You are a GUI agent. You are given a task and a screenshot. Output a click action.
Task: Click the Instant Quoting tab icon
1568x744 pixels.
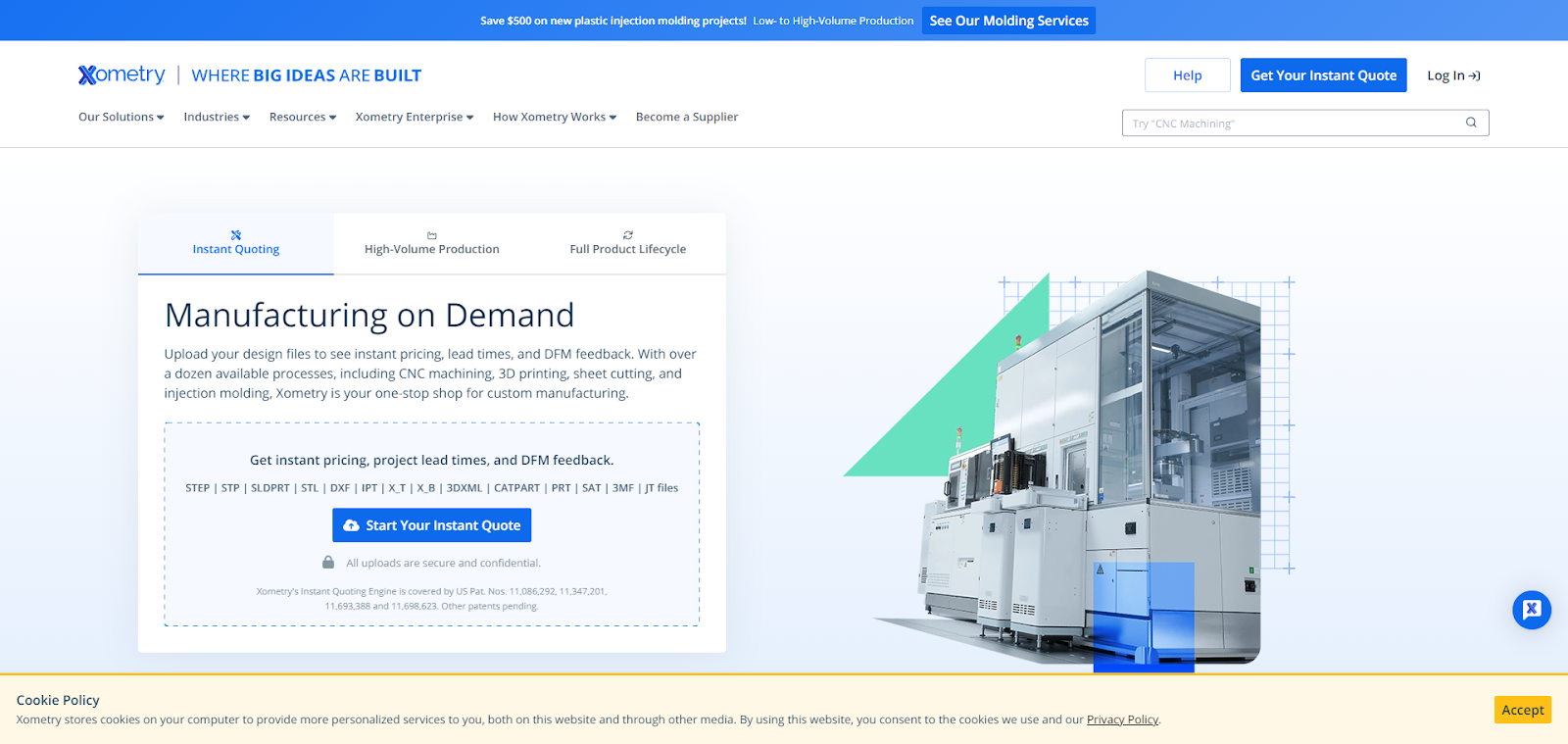tap(236, 235)
